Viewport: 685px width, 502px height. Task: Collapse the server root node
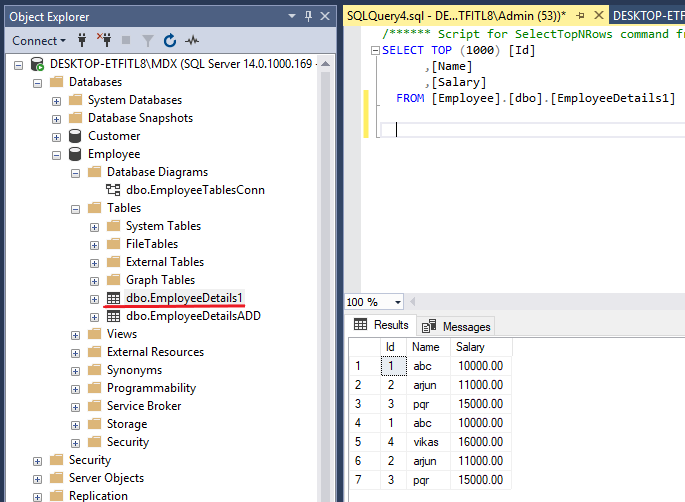coord(18,66)
